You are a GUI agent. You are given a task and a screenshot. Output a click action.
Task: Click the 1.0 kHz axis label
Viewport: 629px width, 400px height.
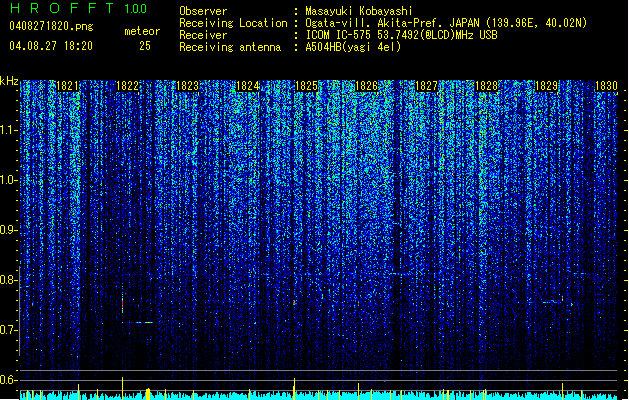(9, 180)
